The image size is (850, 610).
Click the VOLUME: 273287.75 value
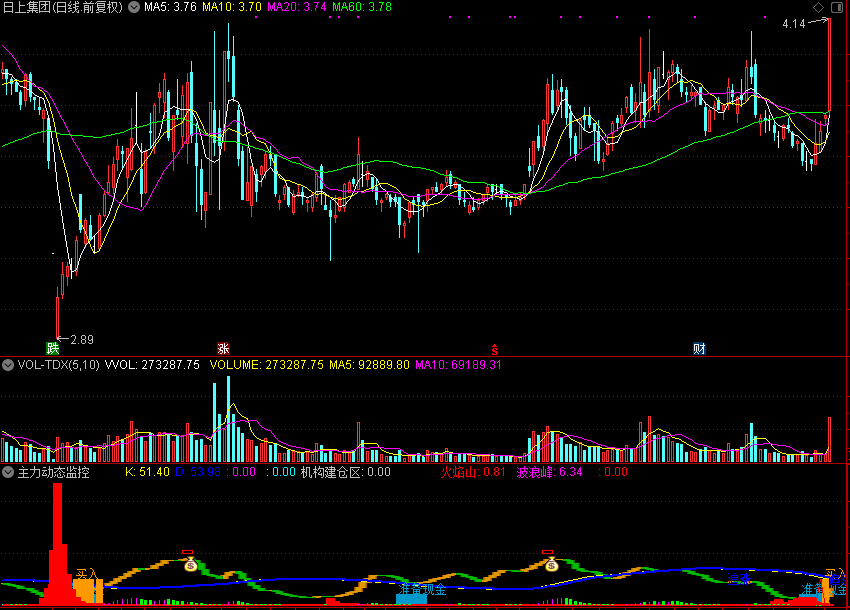267,365
